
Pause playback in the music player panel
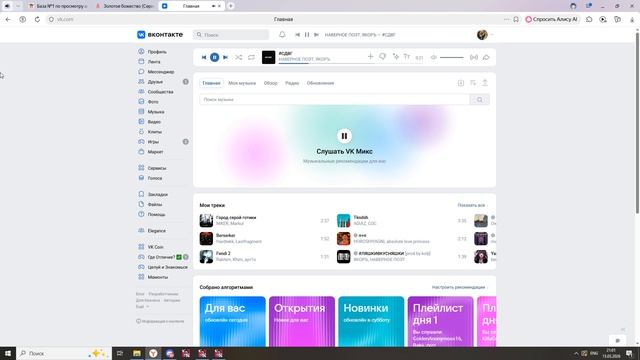pos(214,58)
